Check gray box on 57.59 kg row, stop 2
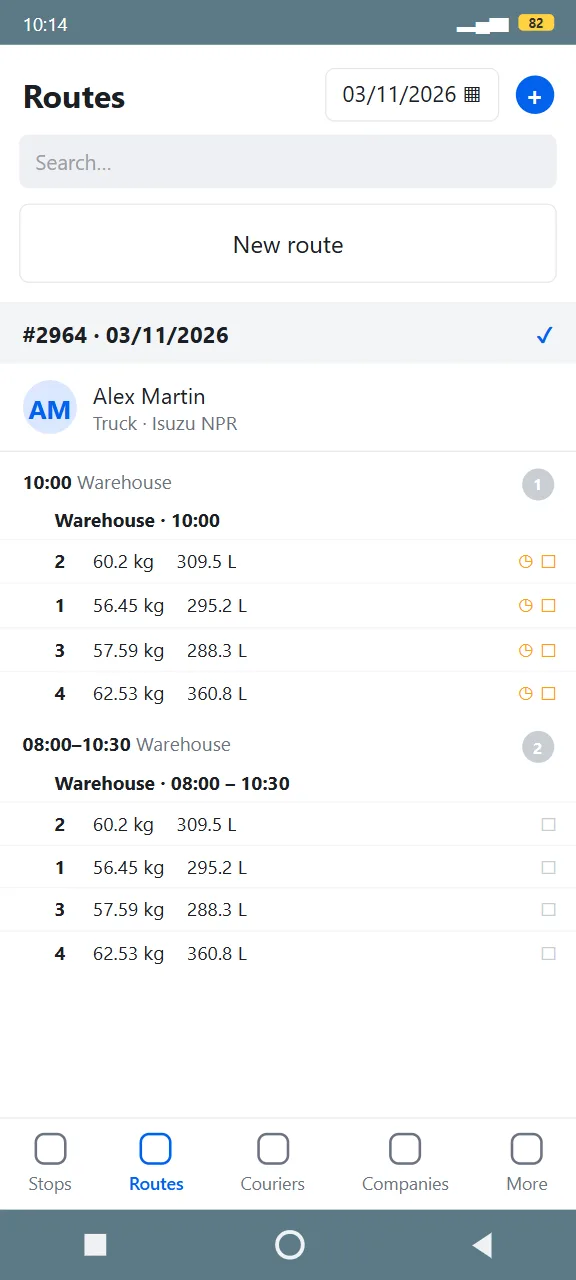 [x=548, y=910]
